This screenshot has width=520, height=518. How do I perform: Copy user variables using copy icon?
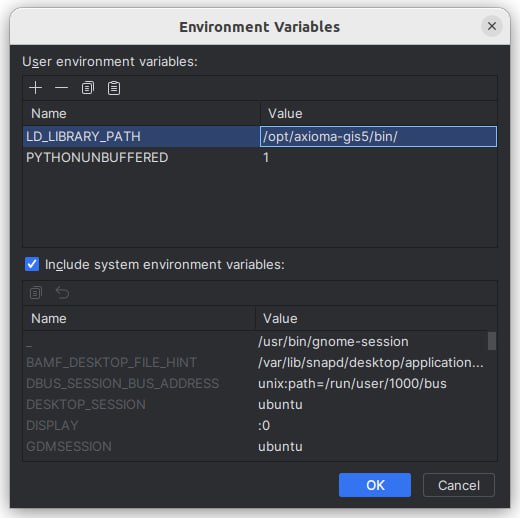tap(88, 88)
